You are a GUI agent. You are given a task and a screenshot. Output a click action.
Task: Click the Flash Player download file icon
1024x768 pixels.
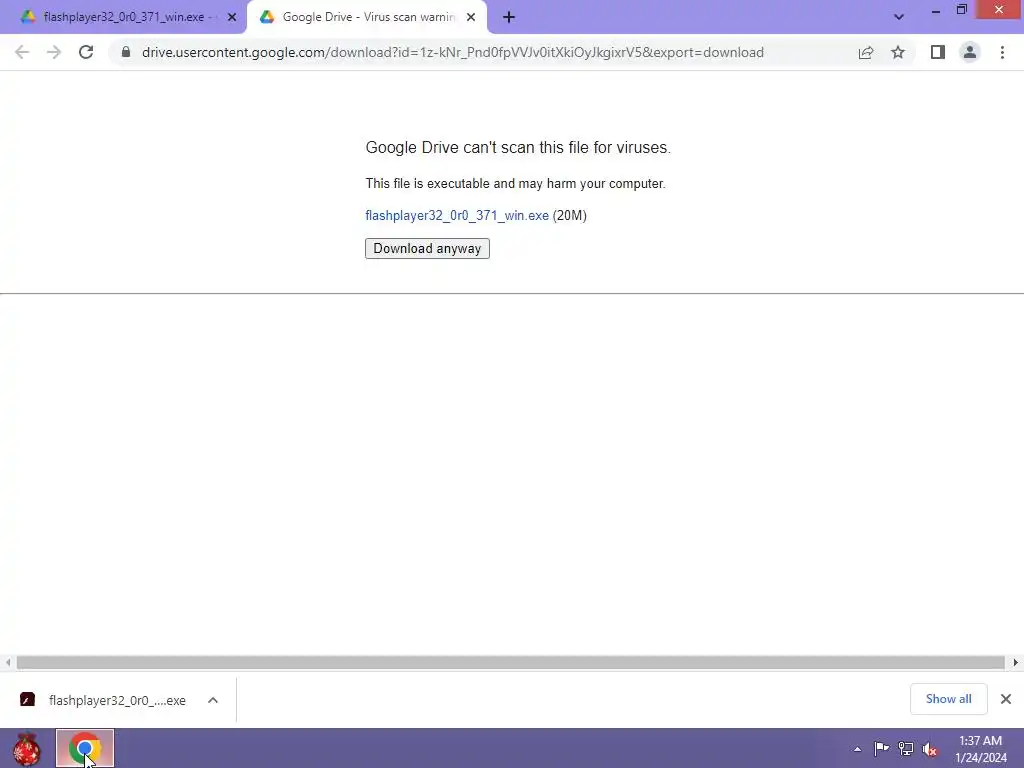click(27, 700)
